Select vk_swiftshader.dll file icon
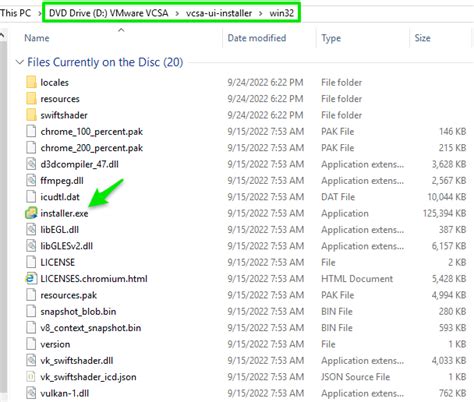Image resolution: width=474 pixels, height=402 pixels. 31,360
